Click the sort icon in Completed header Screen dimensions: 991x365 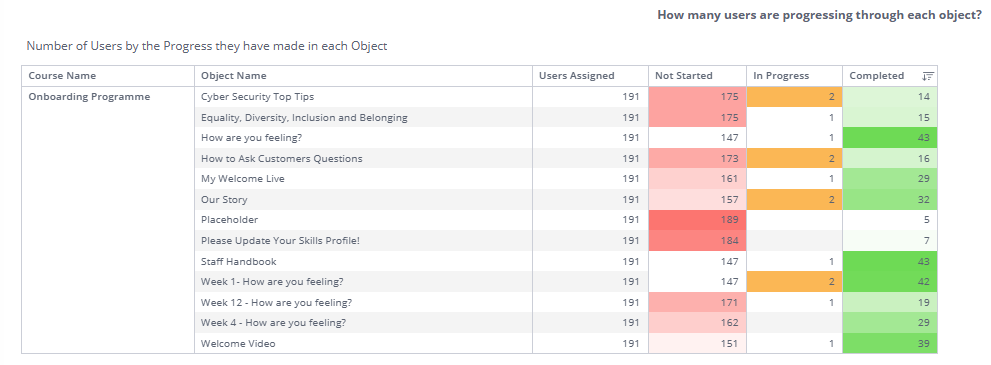pyautogui.click(x=927, y=76)
